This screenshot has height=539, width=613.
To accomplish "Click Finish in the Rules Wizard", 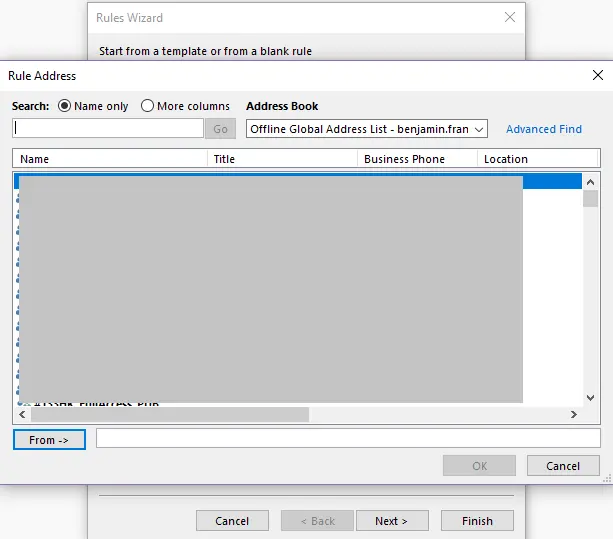I will pyautogui.click(x=477, y=521).
